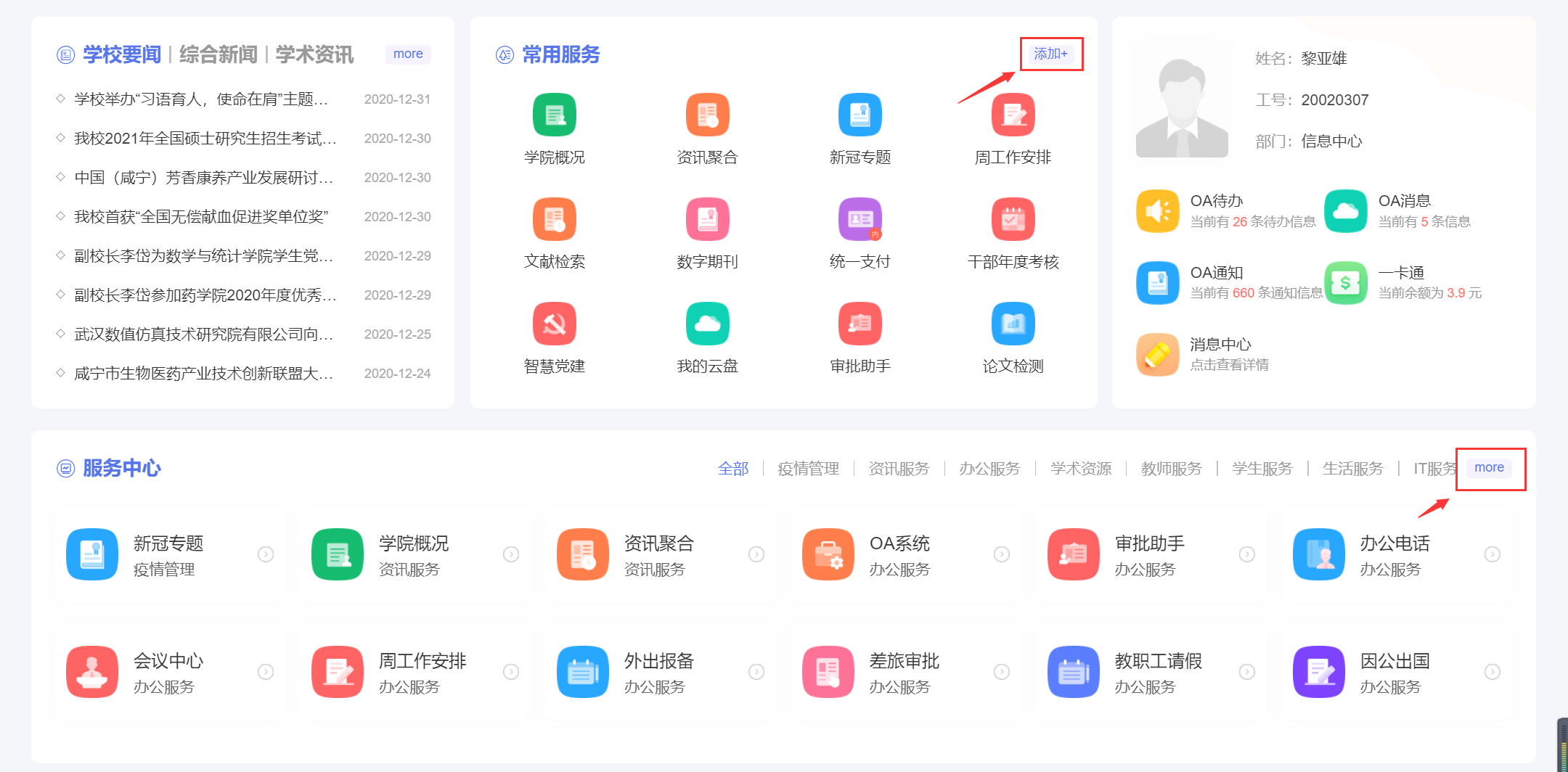
Task: Click 添加+ to add a common service
Action: [x=1051, y=54]
